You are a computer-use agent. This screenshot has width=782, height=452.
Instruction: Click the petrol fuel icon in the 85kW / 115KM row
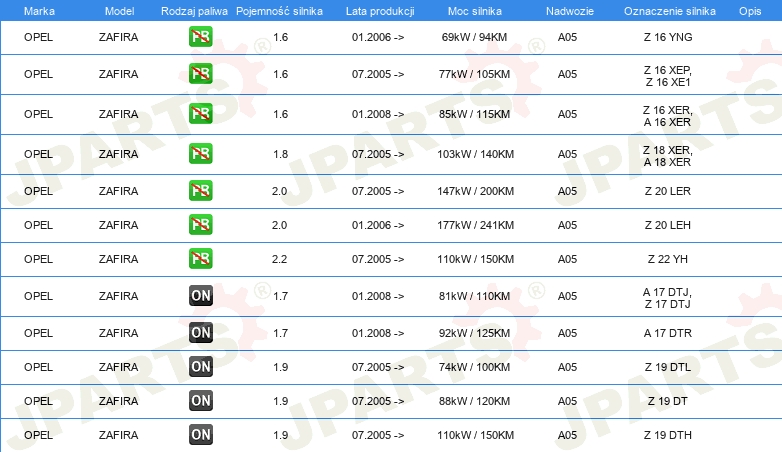(200, 114)
